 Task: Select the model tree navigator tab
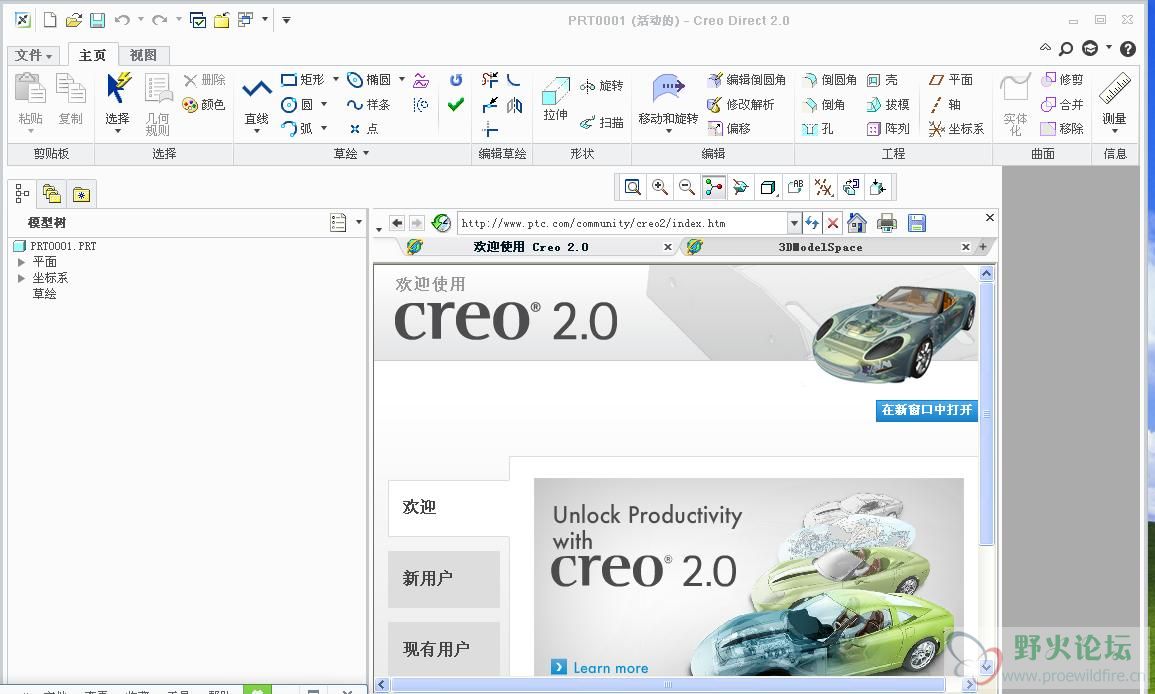coord(22,194)
